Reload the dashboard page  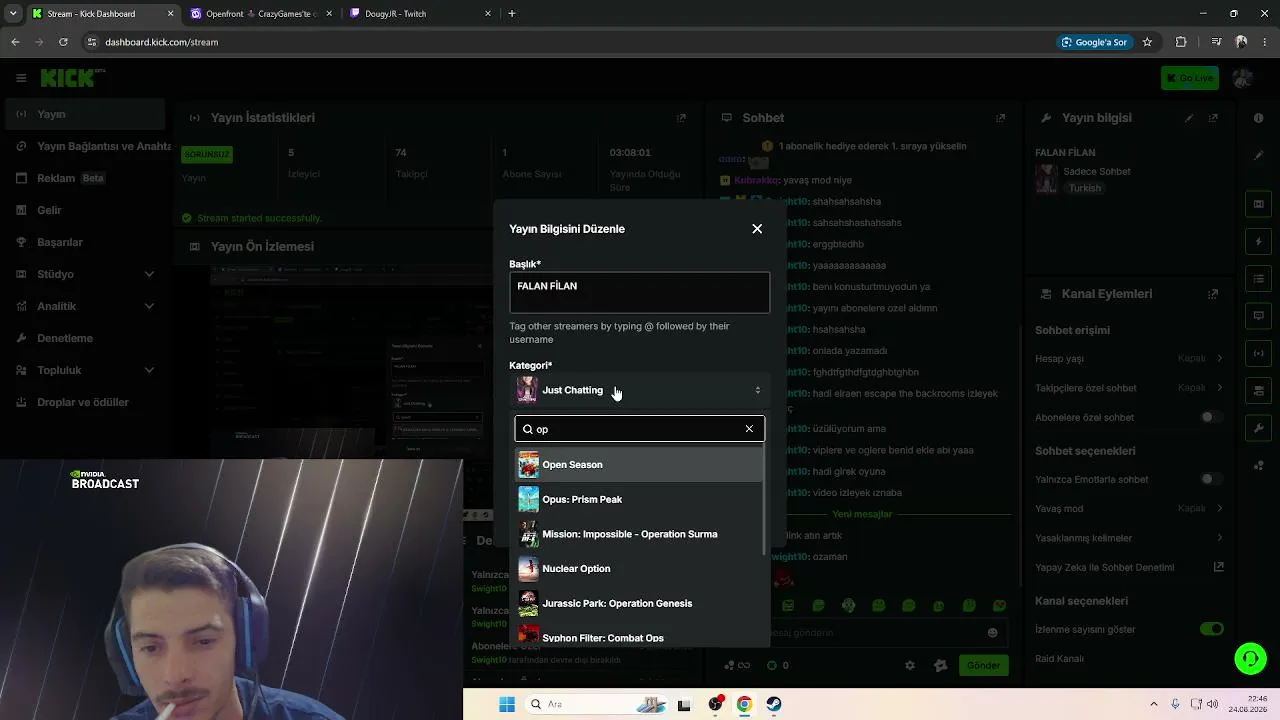tap(63, 42)
